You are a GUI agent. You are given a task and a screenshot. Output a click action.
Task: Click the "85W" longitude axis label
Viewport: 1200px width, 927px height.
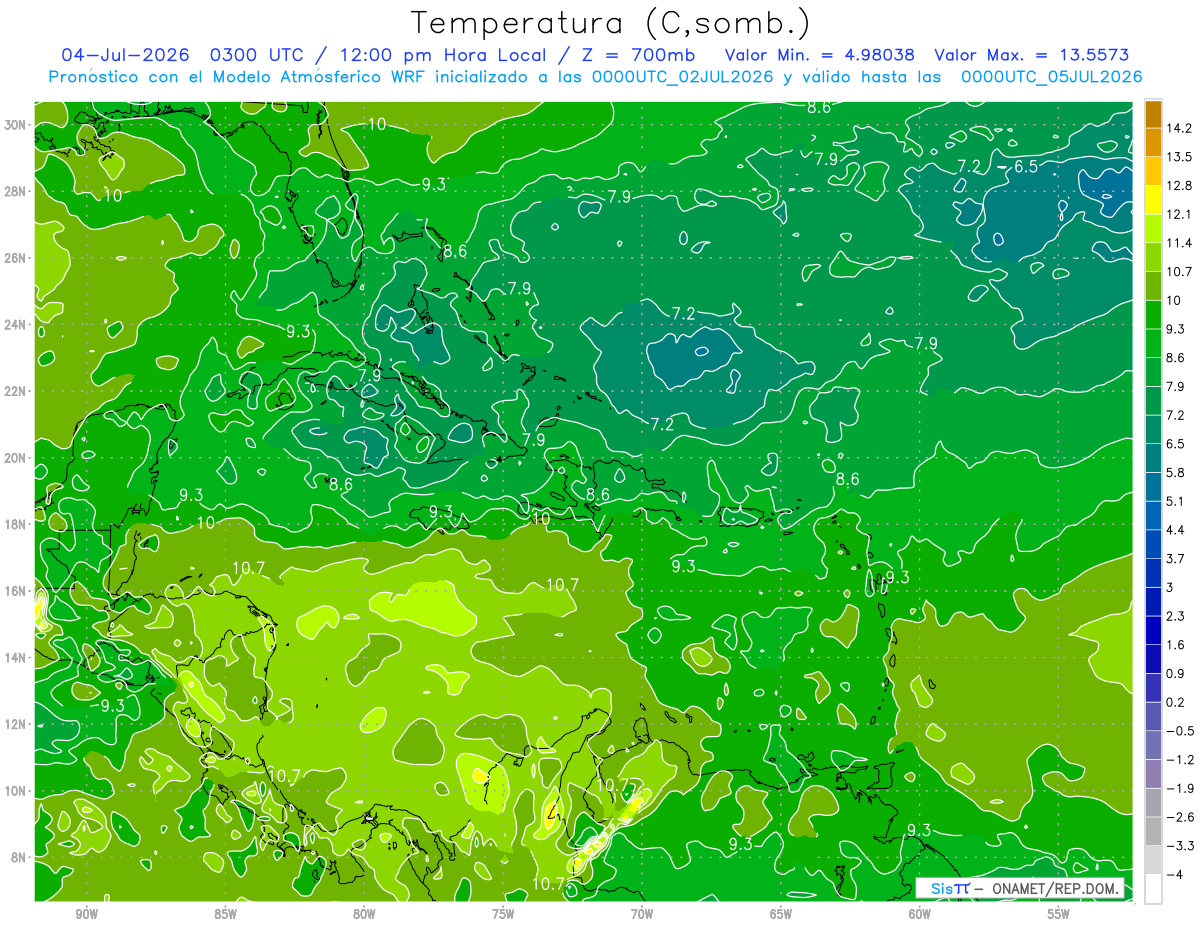[x=225, y=914]
